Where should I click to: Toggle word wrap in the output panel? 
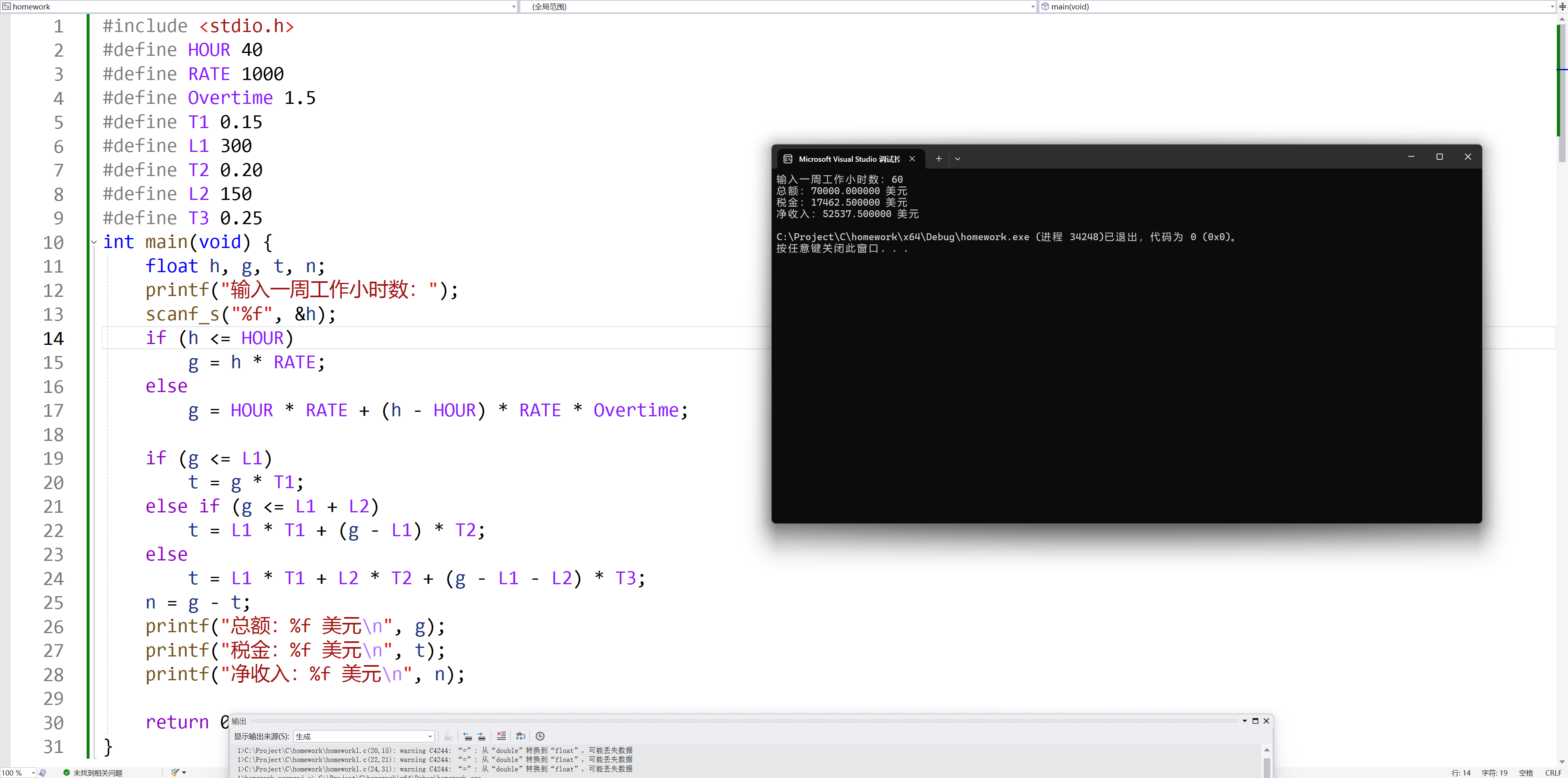(x=520, y=736)
